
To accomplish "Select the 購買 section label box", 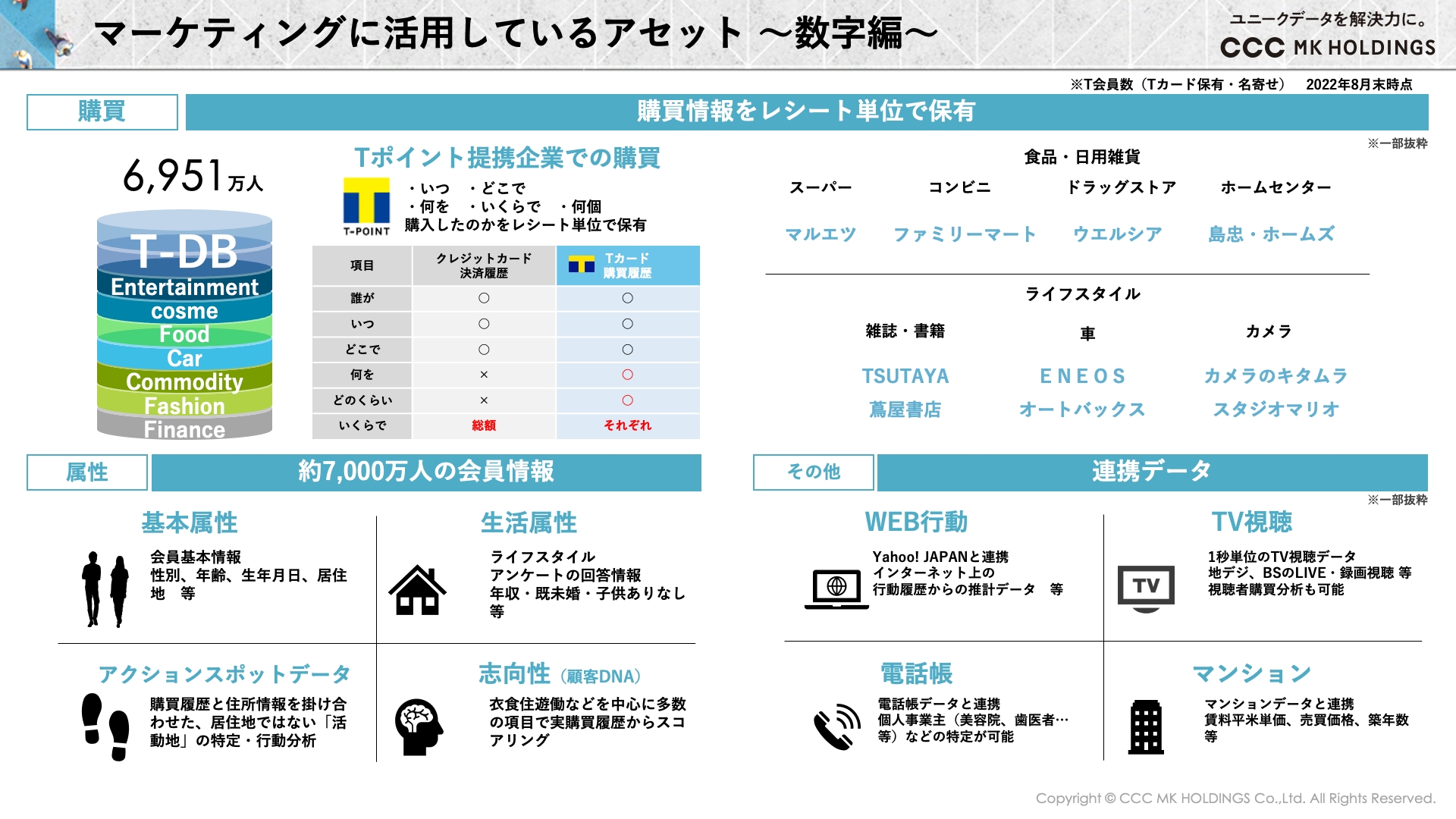I will coord(102,111).
